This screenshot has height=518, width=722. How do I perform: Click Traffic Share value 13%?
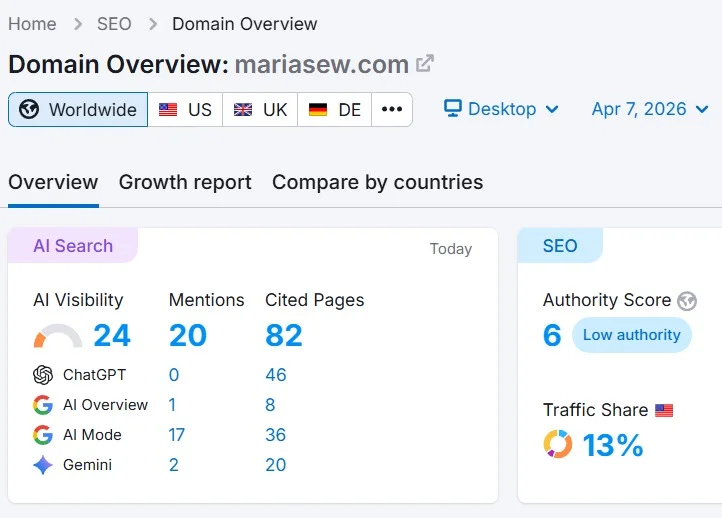pos(613,445)
